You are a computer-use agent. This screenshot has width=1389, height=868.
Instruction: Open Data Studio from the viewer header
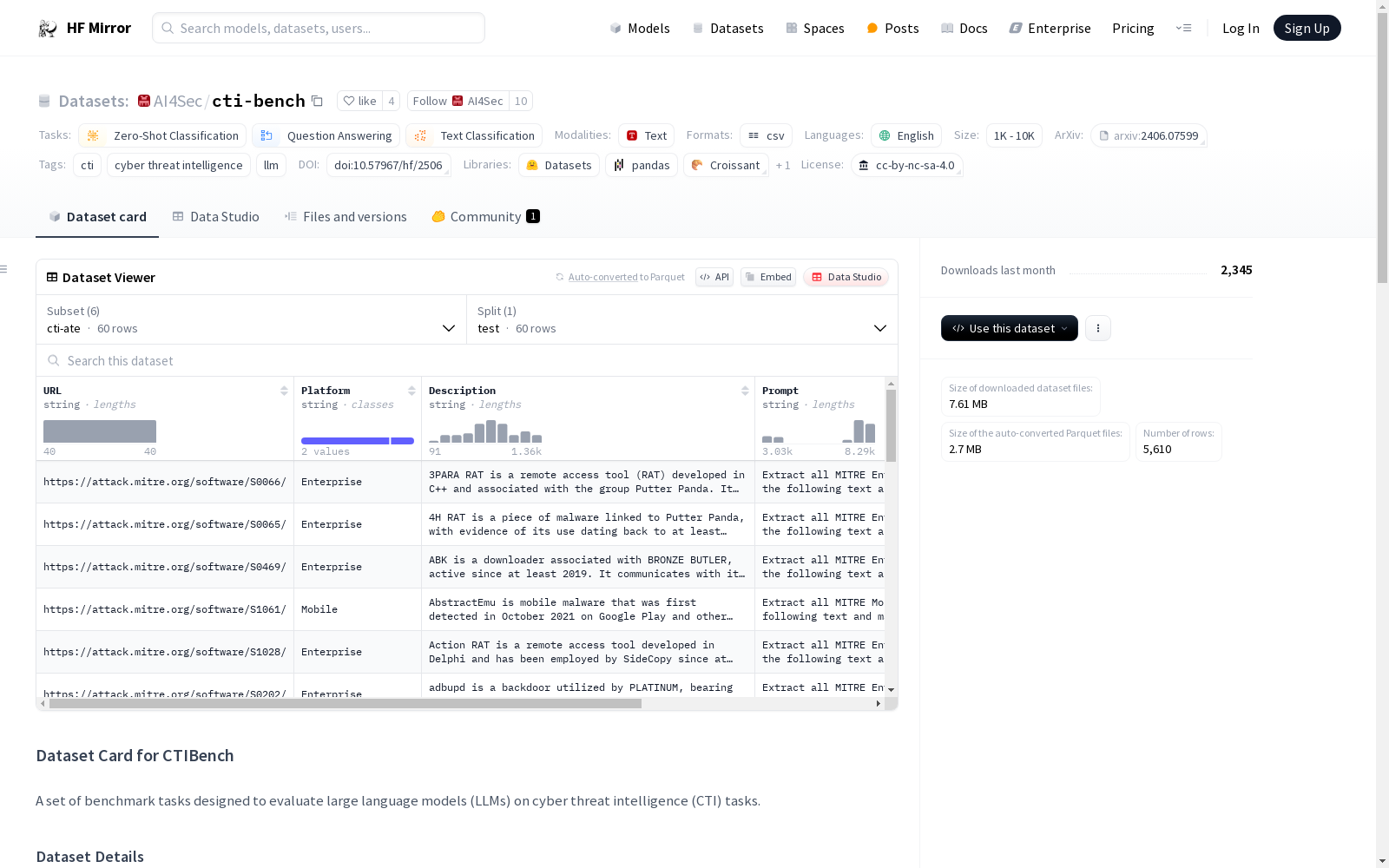pos(846,277)
